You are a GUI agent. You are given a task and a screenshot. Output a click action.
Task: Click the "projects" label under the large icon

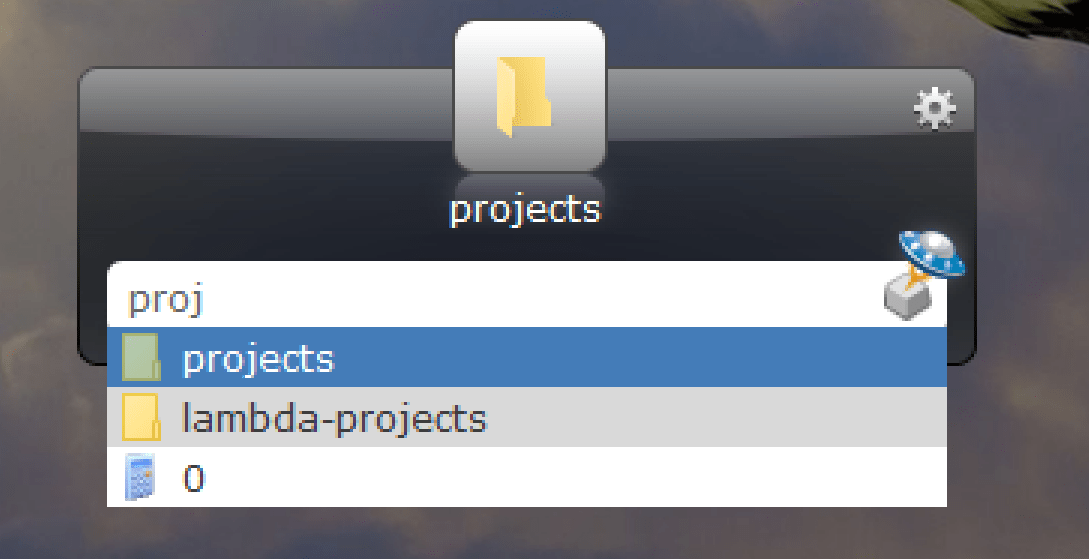tap(525, 210)
